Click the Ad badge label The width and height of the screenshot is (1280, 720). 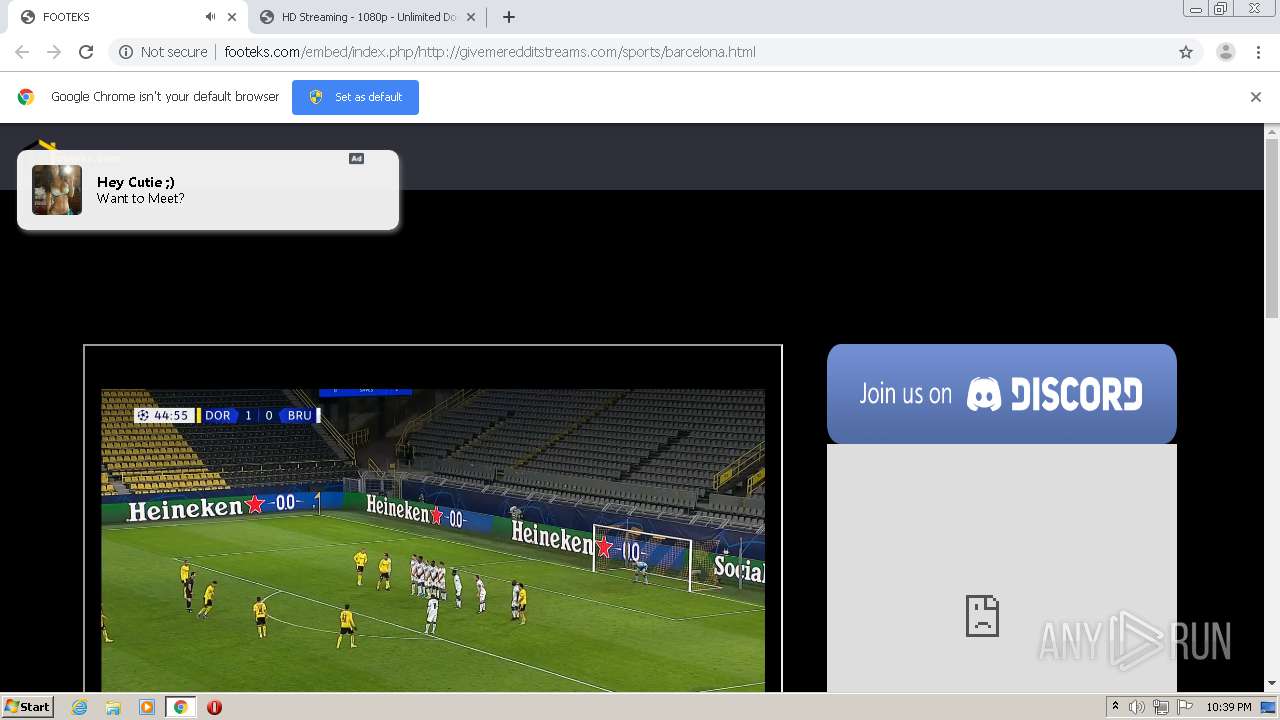tap(356, 158)
